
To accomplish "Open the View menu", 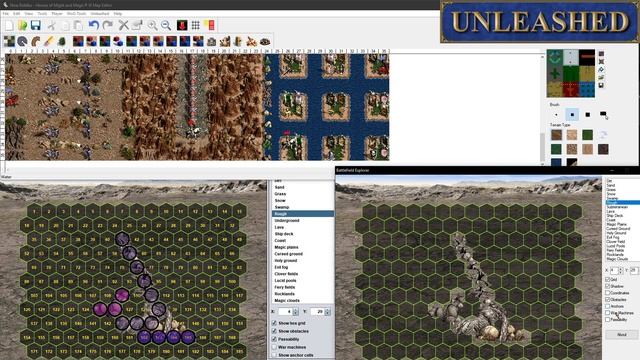I will point(29,13).
